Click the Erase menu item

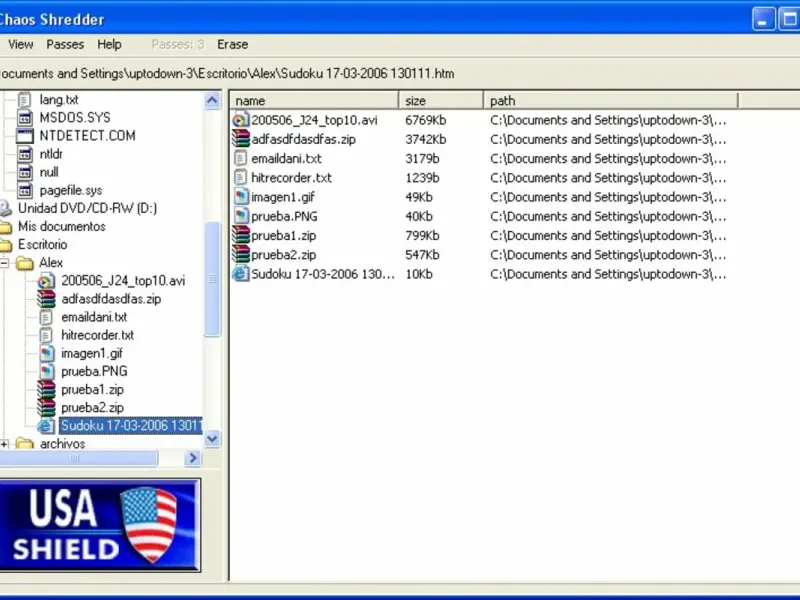click(233, 44)
